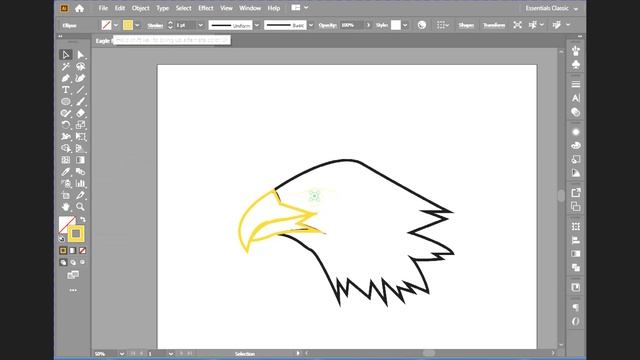This screenshot has height=360, width=640.
Task: Select the Pen tool
Action: point(65,78)
